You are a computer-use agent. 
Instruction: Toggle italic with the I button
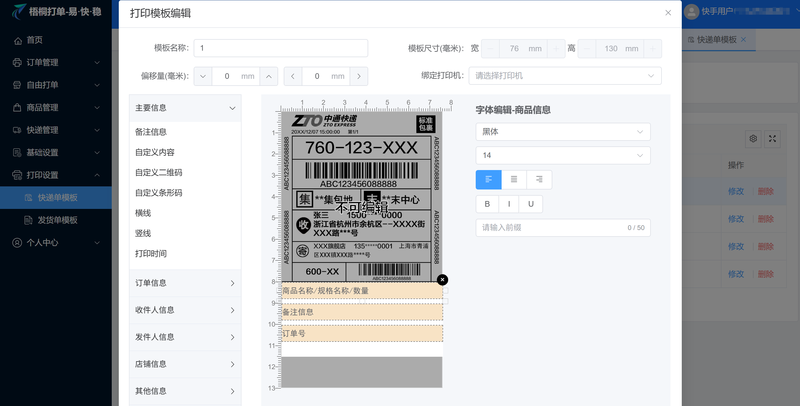point(509,204)
